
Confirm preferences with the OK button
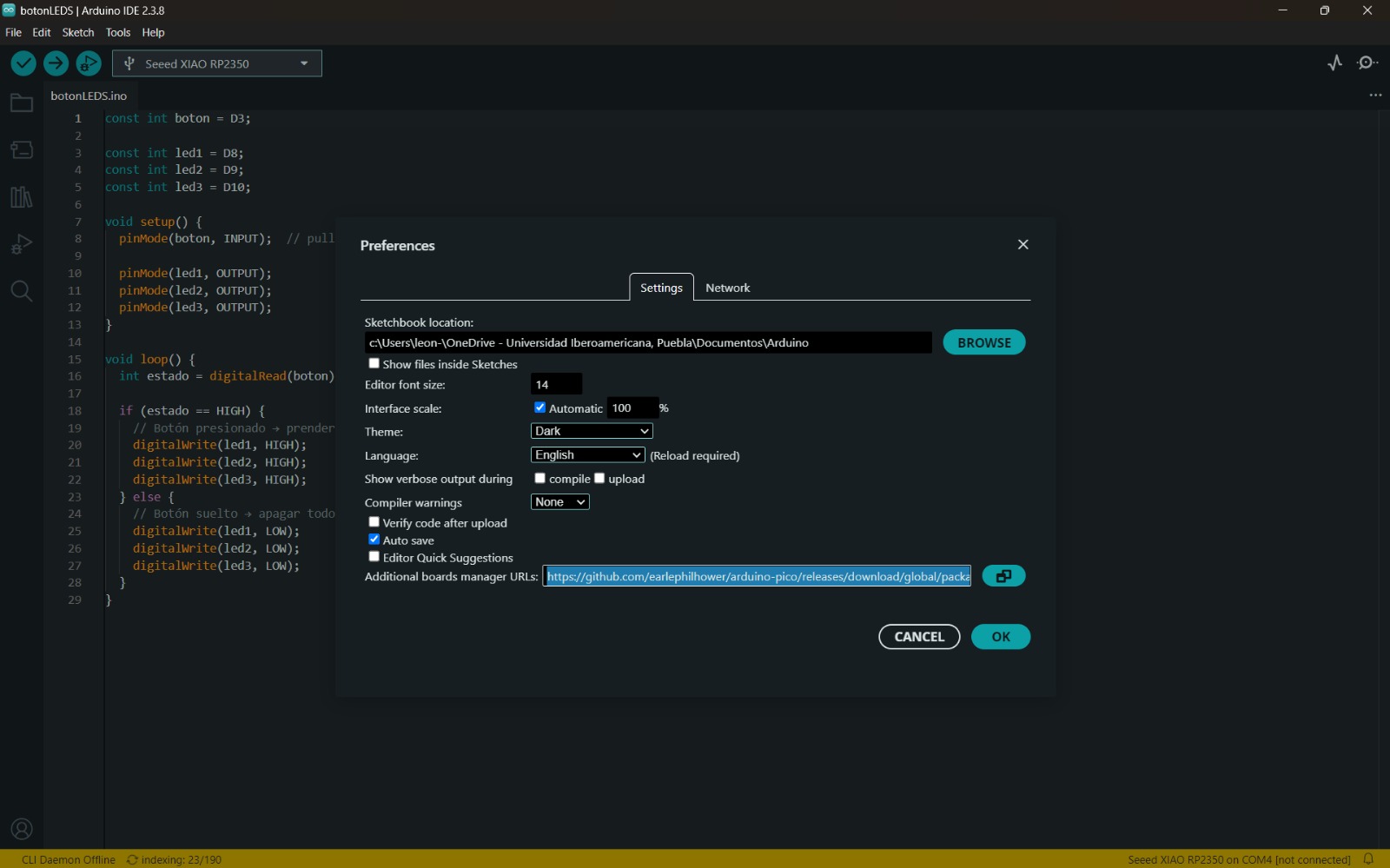pyautogui.click(x=1001, y=637)
